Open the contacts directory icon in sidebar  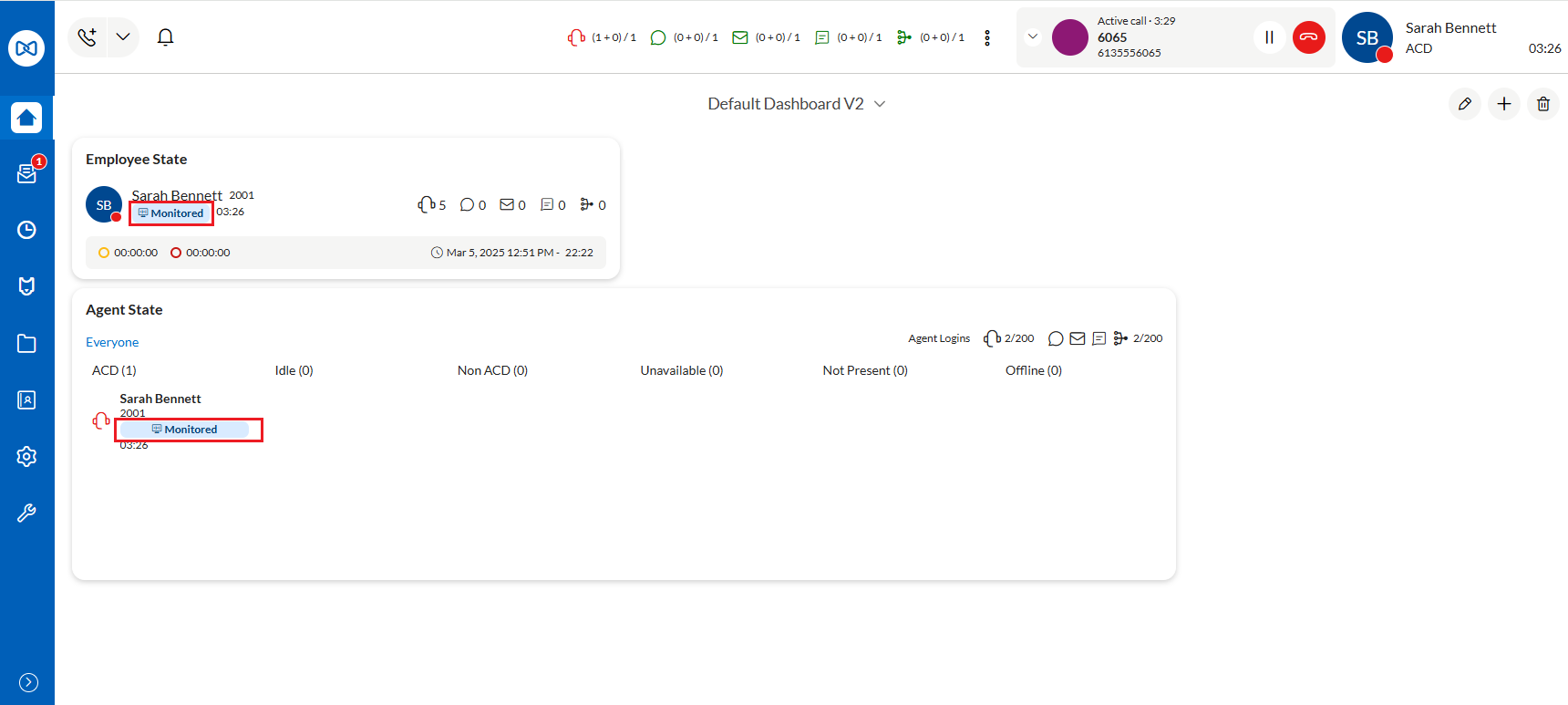point(26,400)
